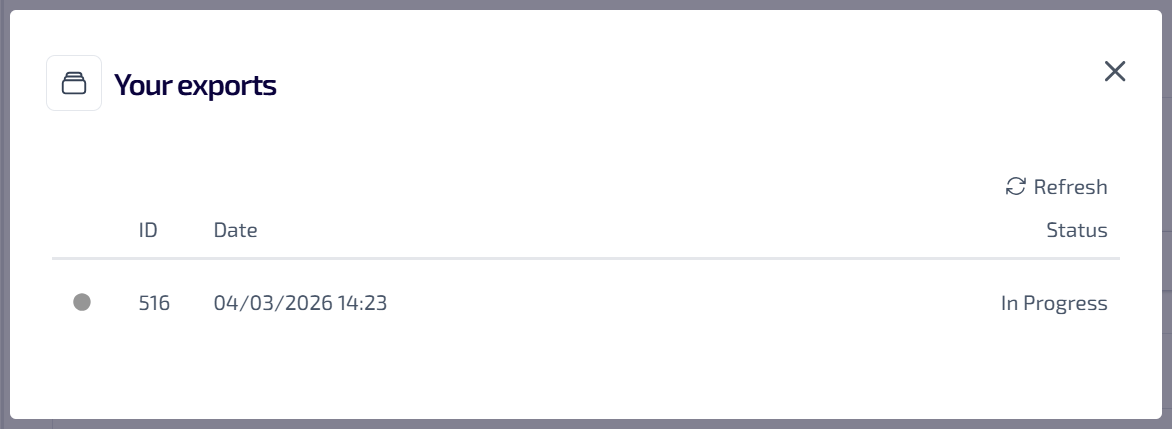The height and width of the screenshot is (429, 1172).
Task: Select export ID 516
Action: coord(154,303)
